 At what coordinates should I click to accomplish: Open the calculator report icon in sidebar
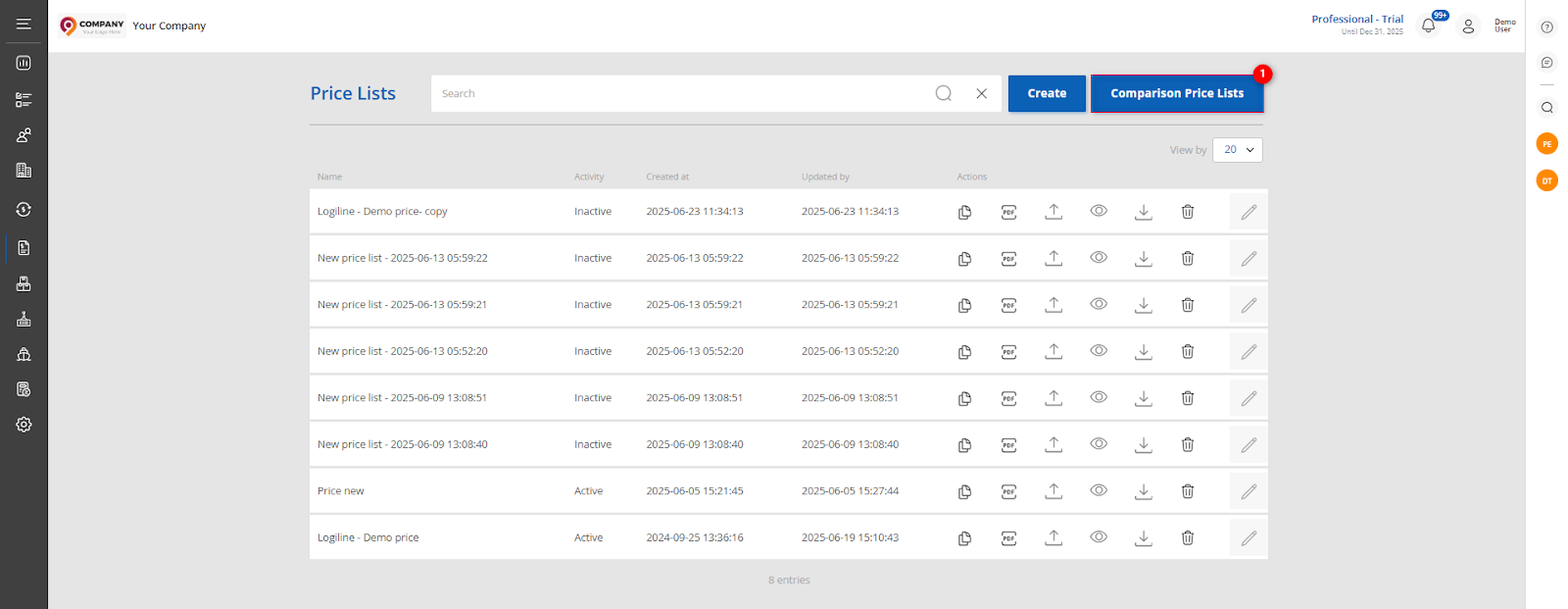24,389
